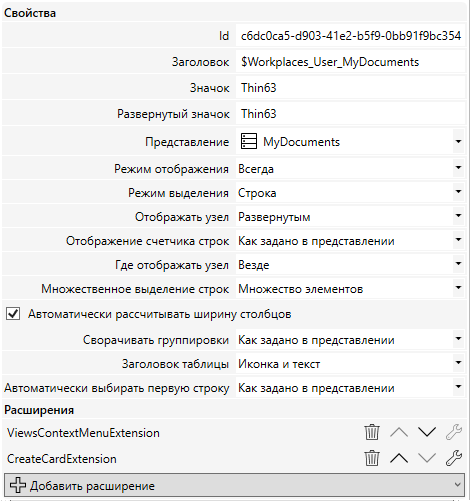This screenshot has height=501, width=471.
Task: Click the plus icon for adding extension
Action: pyautogui.click(x=18, y=485)
